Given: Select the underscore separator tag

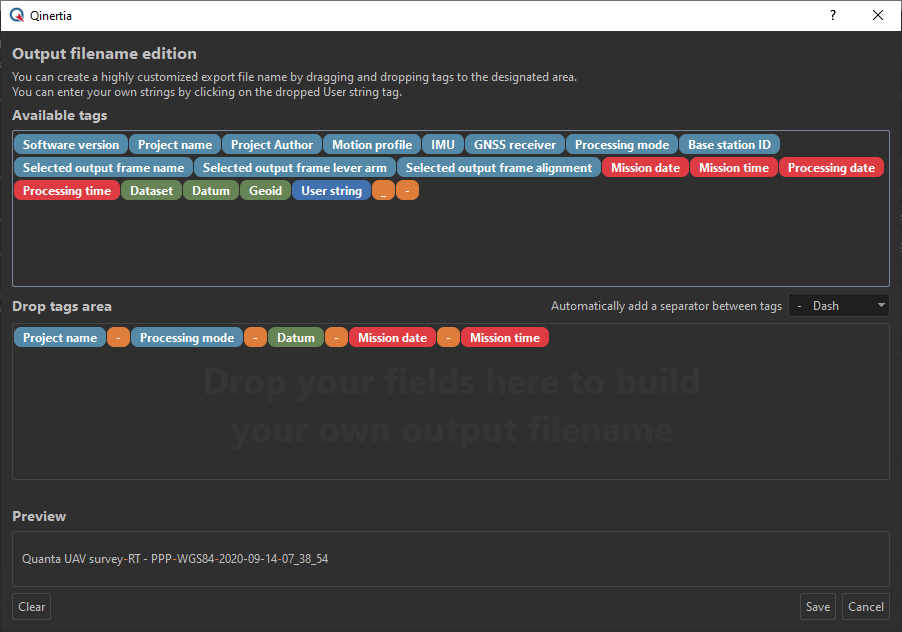Looking at the screenshot, I should click(x=383, y=191).
